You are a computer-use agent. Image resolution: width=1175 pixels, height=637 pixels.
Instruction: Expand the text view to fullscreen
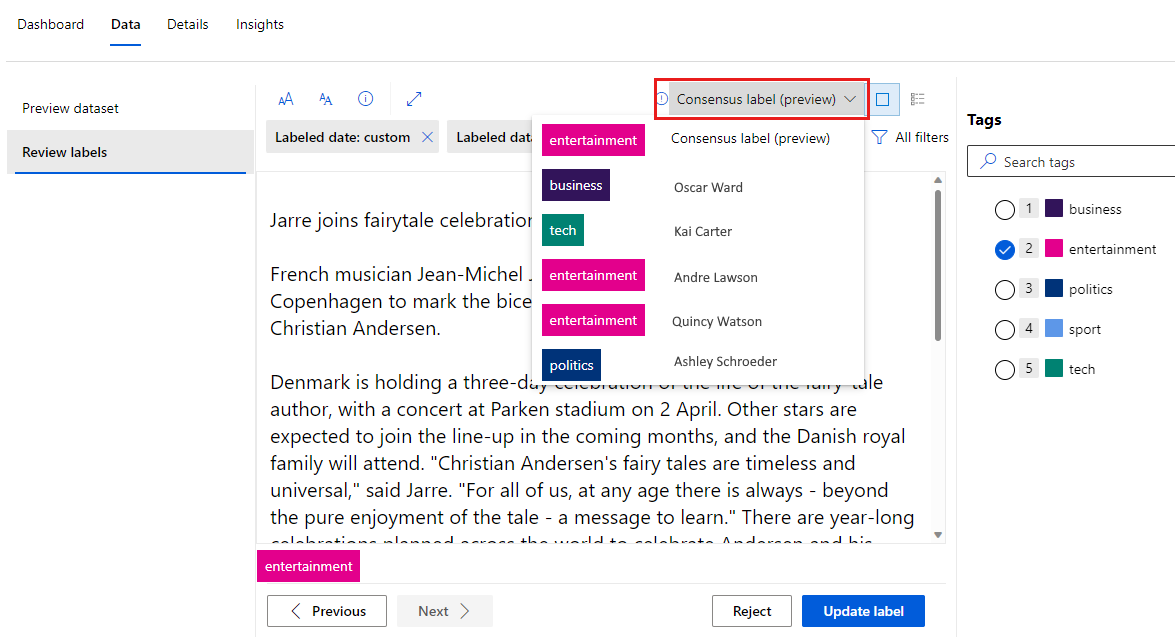pyautogui.click(x=414, y=99)
